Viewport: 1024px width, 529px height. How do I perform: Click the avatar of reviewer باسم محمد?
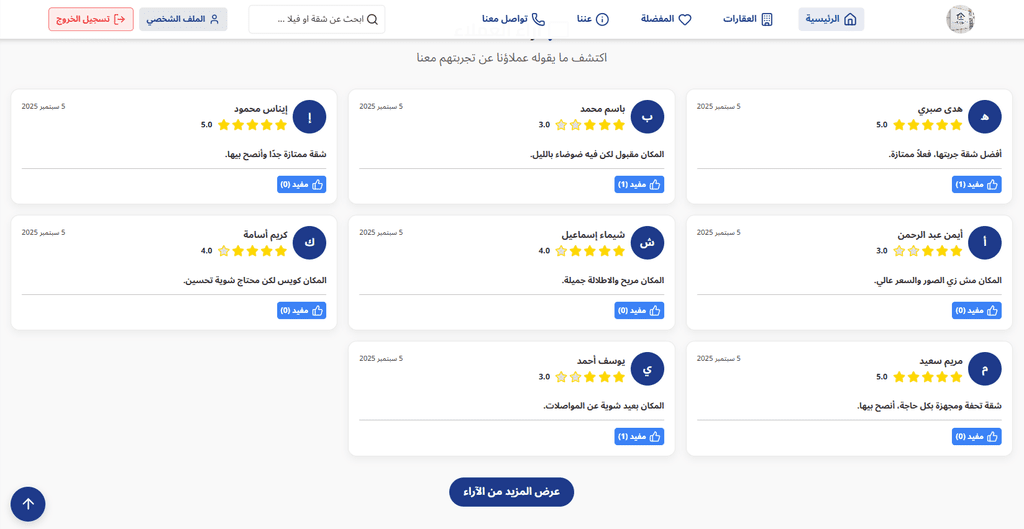(647, 117)
